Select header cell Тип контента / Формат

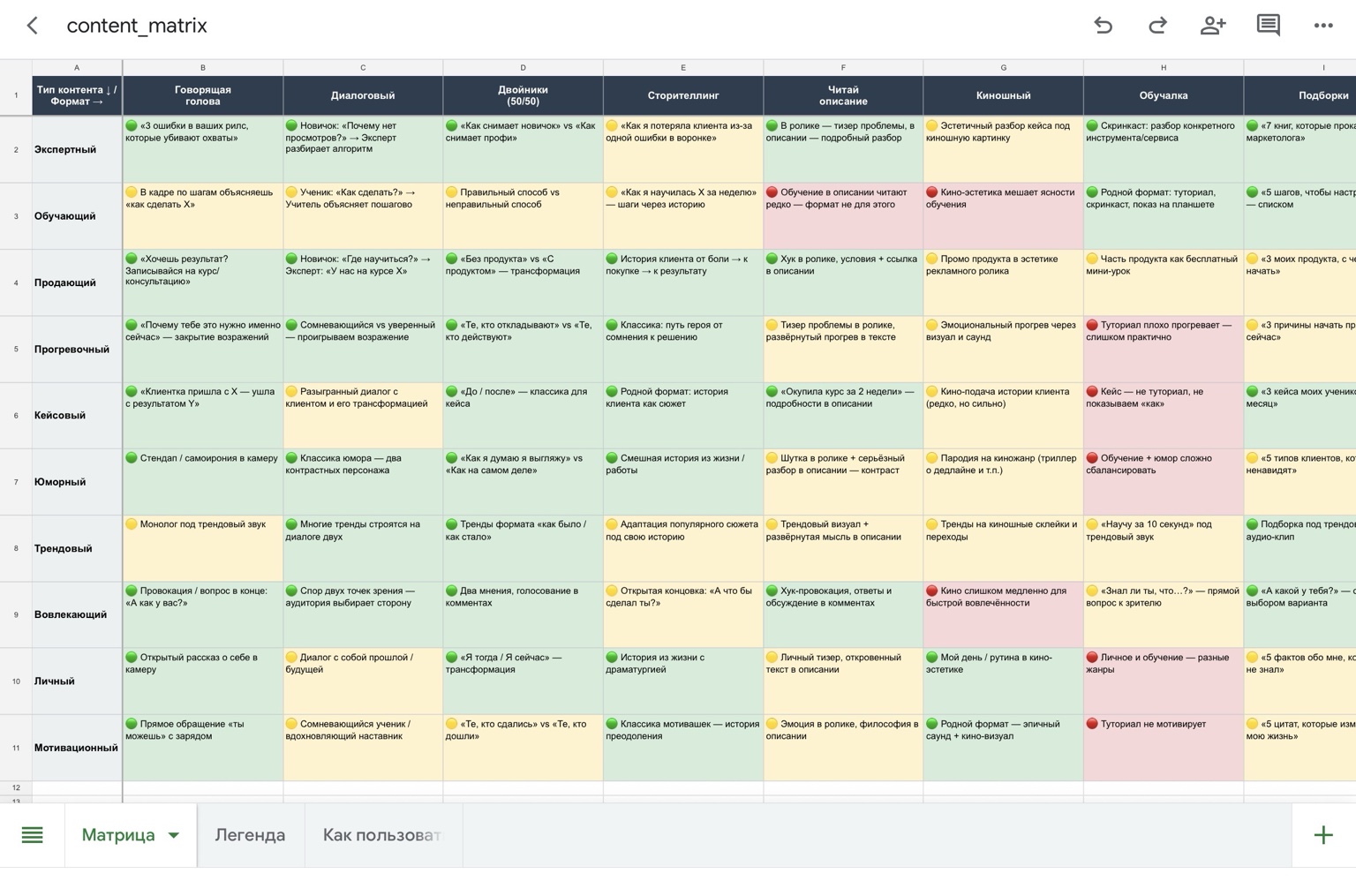tap(77, 95)
